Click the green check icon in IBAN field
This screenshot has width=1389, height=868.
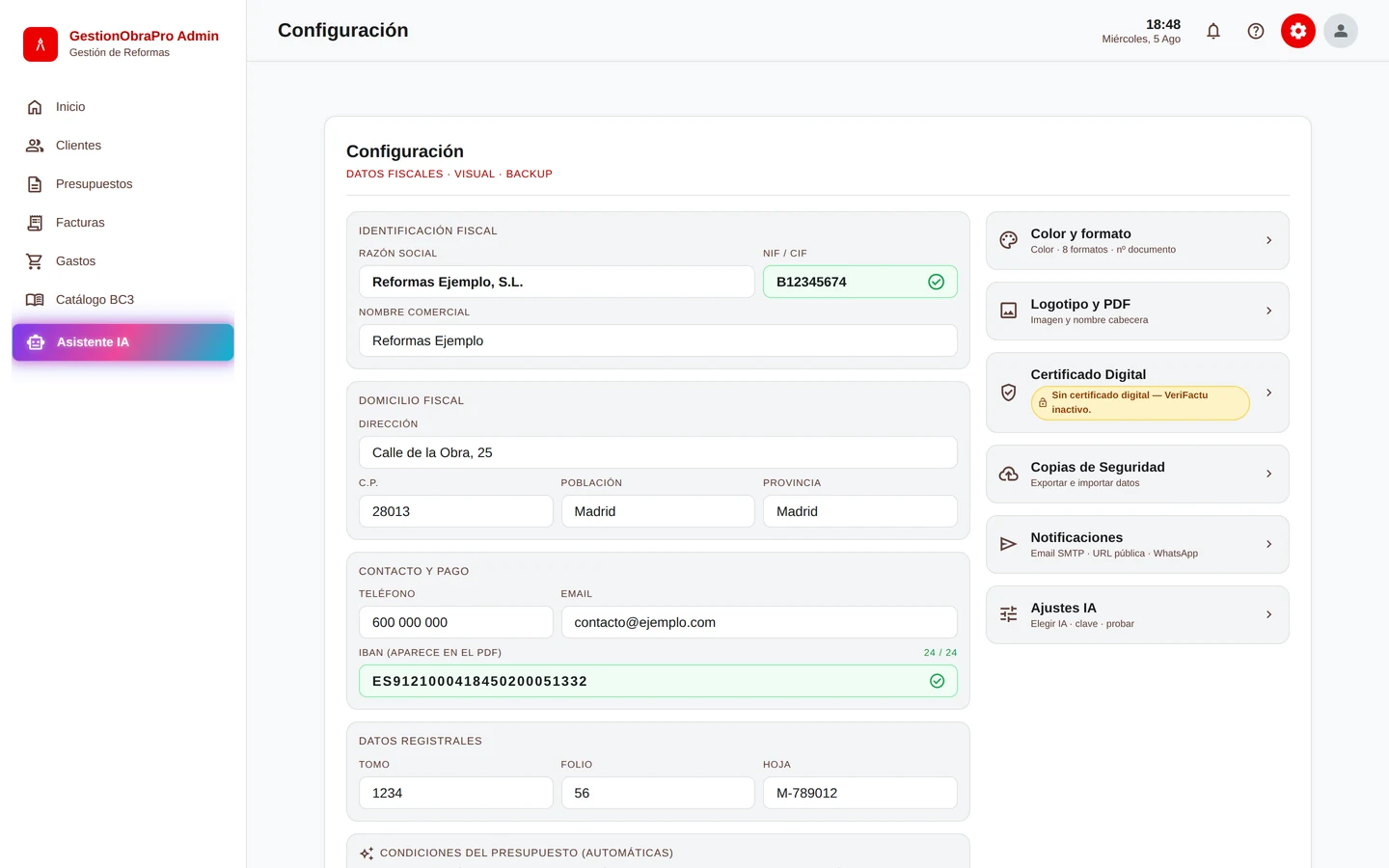937,681
